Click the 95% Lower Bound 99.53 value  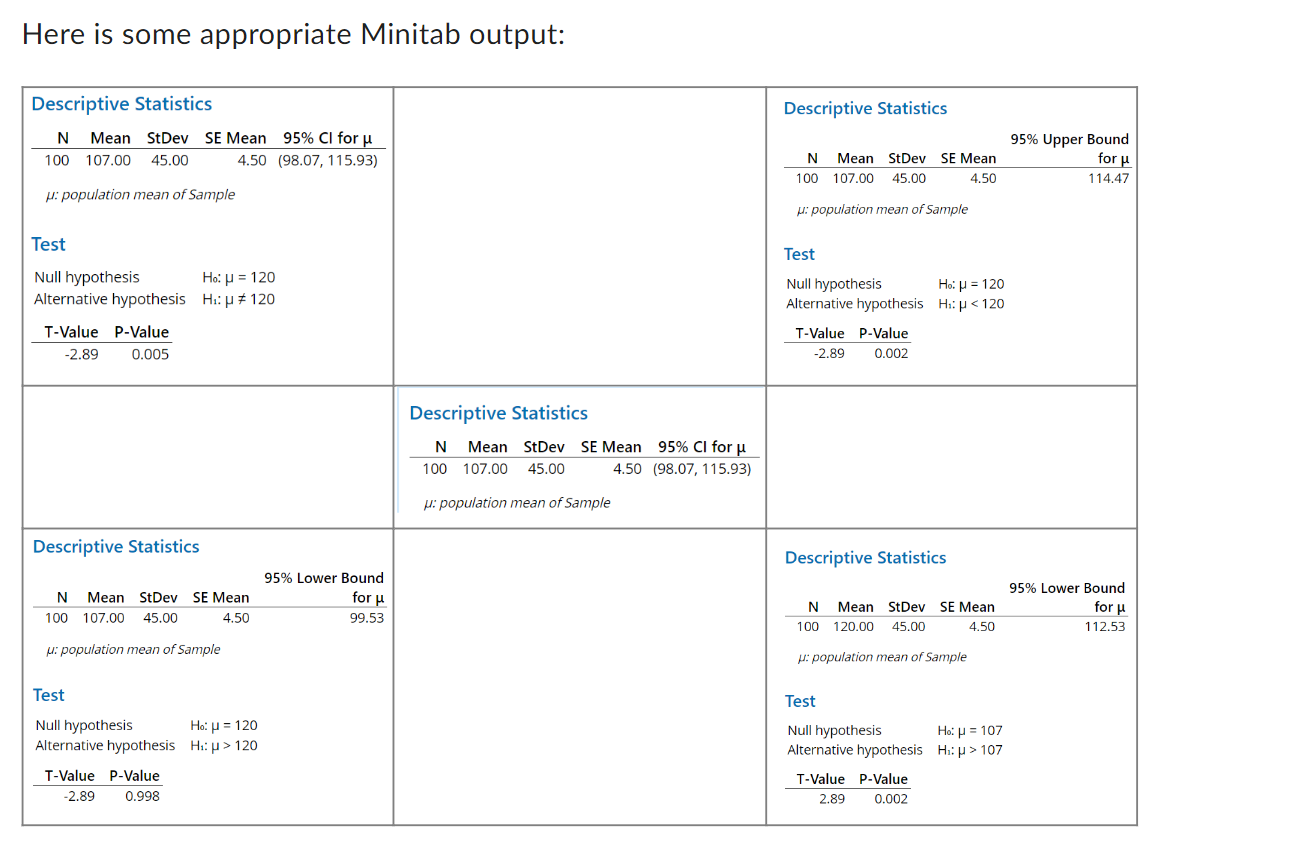[368, 618]
